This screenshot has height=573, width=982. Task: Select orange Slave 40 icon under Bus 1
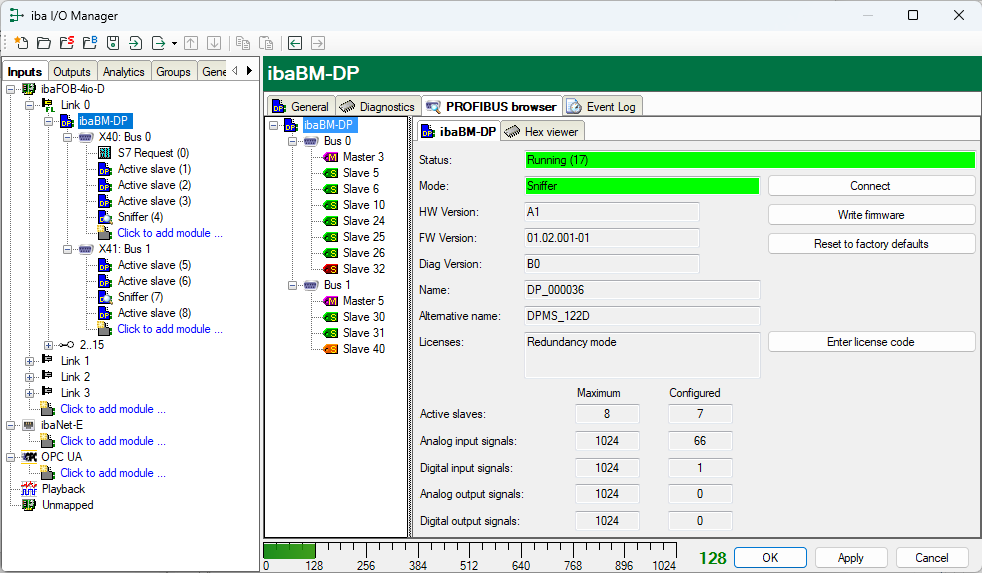(331, 349)
